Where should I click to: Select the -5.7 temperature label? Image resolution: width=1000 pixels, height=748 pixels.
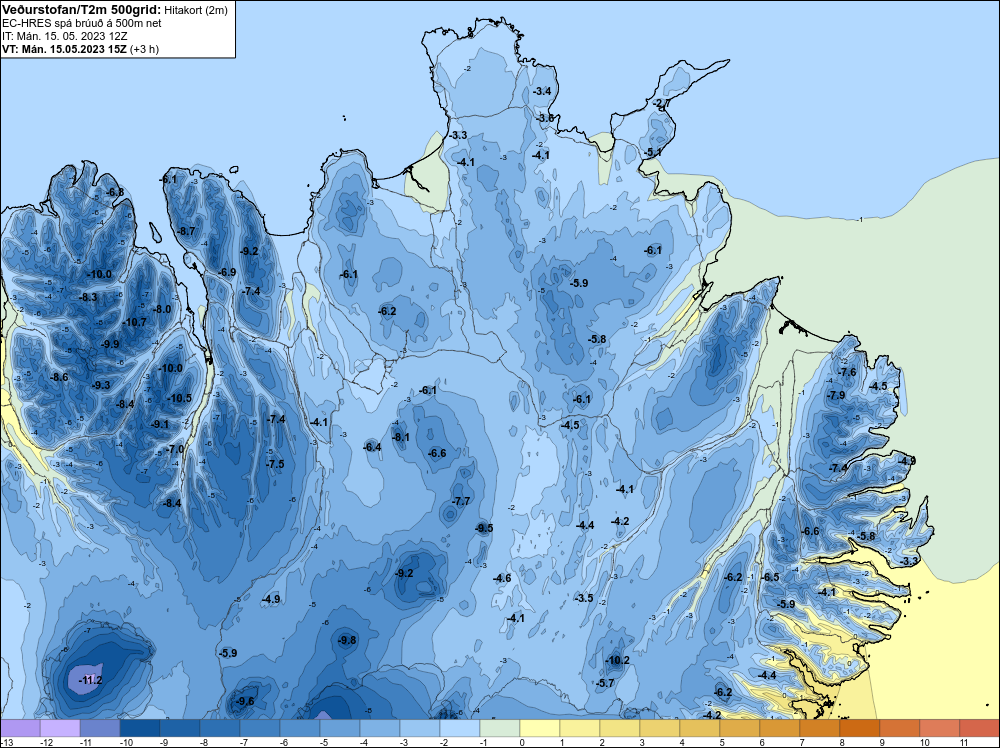click(x=605, y=683)
